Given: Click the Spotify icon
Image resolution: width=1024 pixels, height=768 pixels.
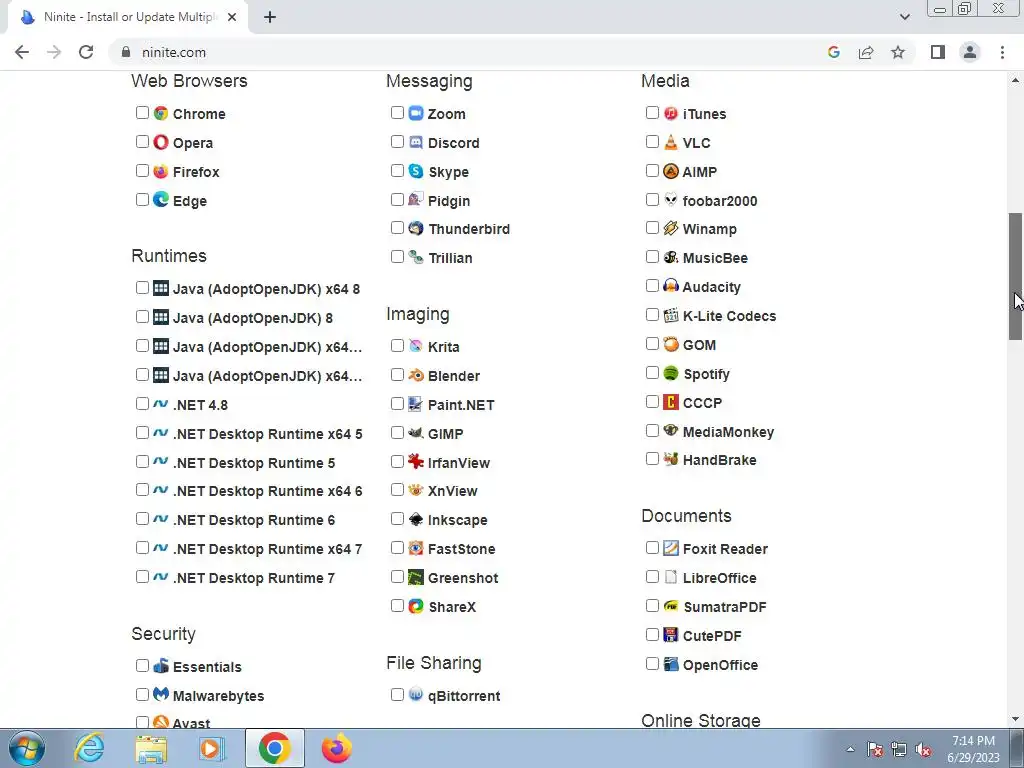Looking at the screenshot, I should click(671, 374).
